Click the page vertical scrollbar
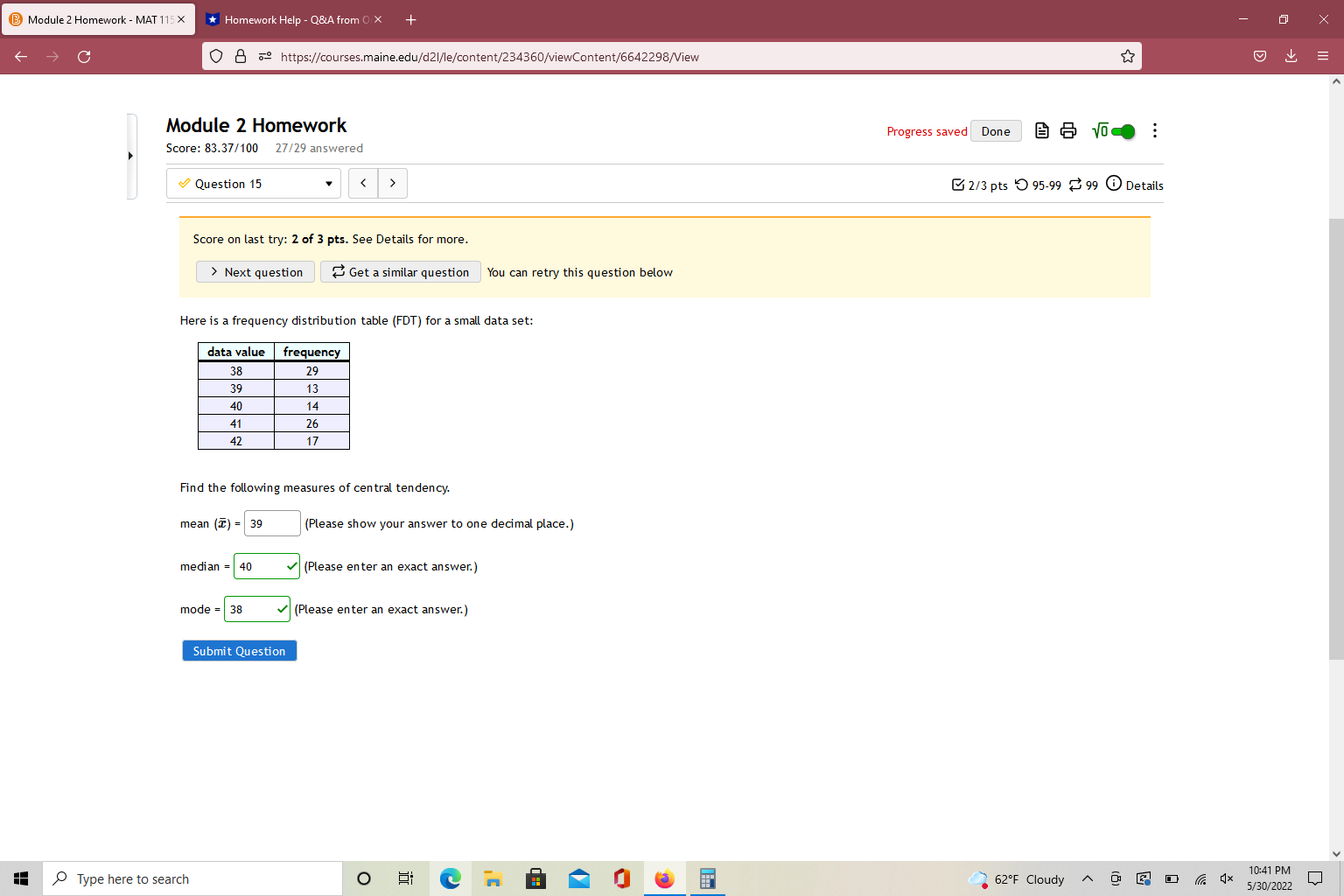Image resolution: width=1344 pixels, height=896 pixels. coord(1336,437)
